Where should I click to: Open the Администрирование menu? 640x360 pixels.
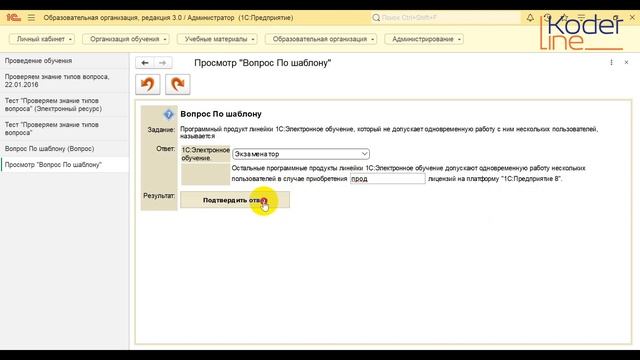click(x=424, y=39)
